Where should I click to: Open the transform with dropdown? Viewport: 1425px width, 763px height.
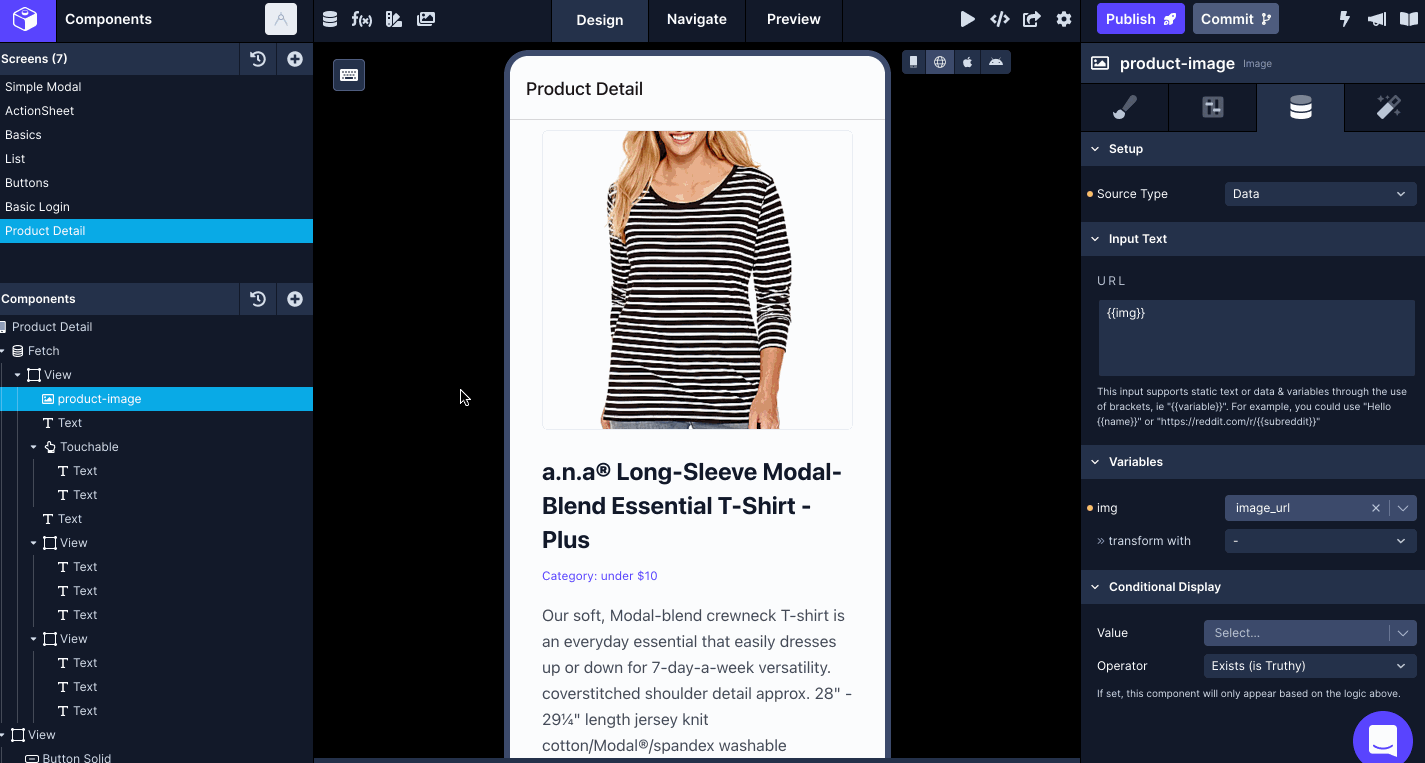(x=1321, y=541)
